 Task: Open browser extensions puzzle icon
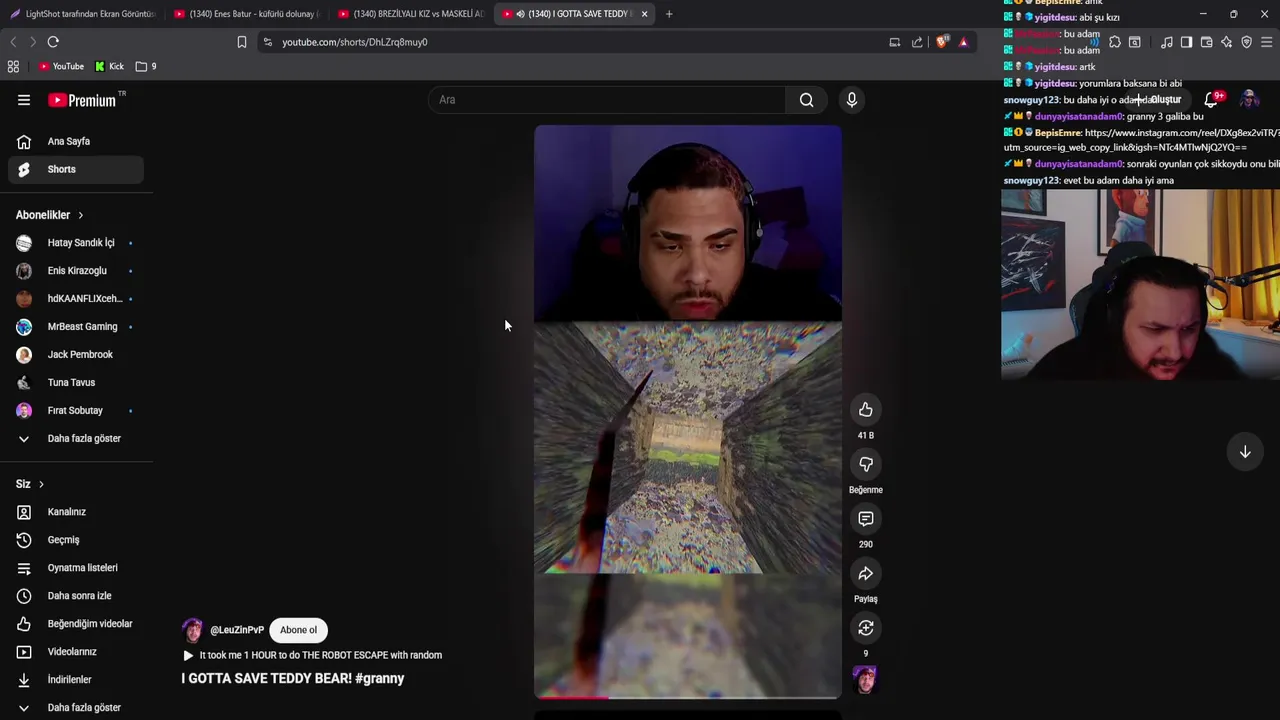point(1115,42)
